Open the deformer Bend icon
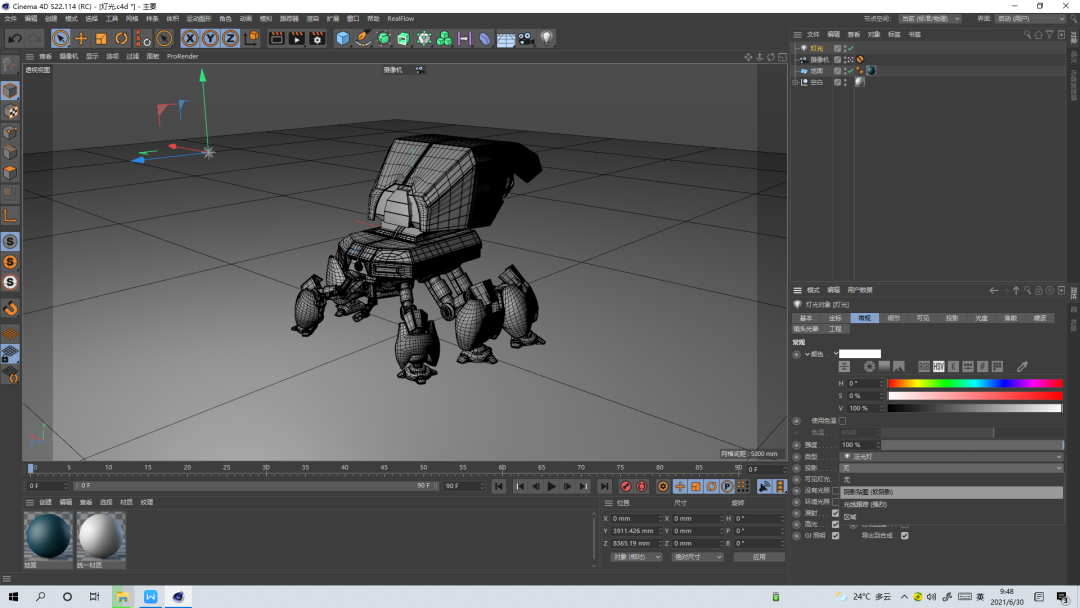The height and width of the screenshot is (608, 1080). (485, 39)
